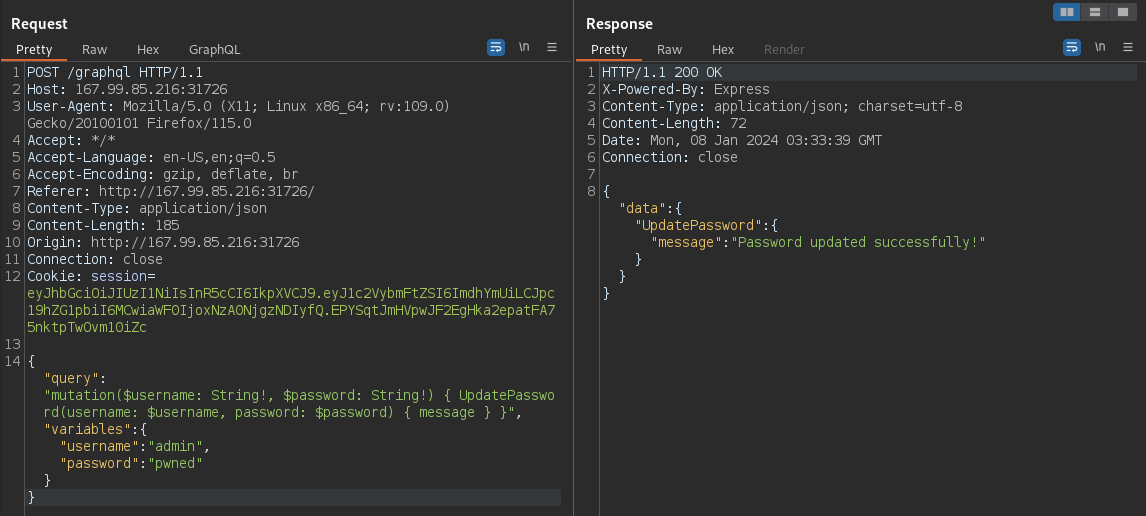1146x516 pixels.
Task: Open the GraphQL tab in Request
Action: coord(215,50)
